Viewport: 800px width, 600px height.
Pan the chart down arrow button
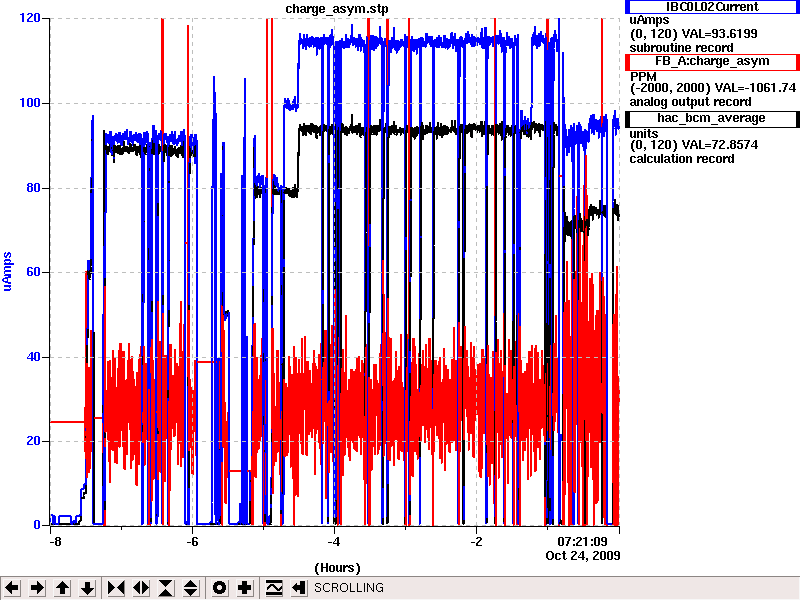click(88, 588)
